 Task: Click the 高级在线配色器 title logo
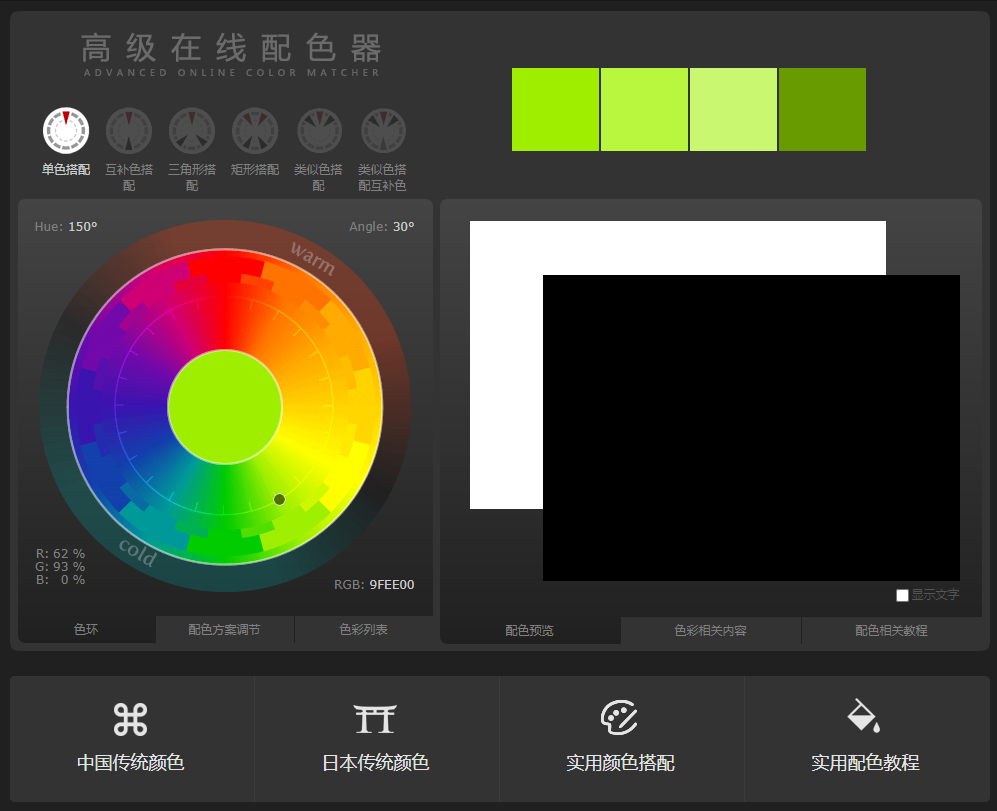231,55
